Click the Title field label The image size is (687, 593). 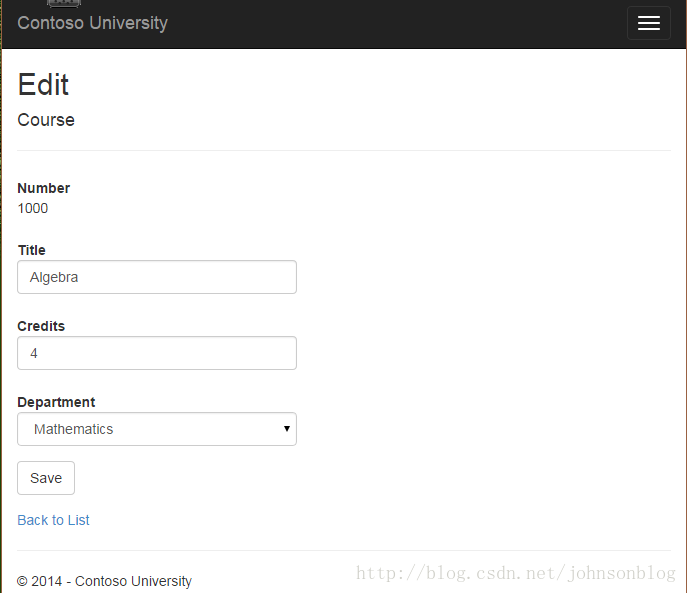pos(32,250)
